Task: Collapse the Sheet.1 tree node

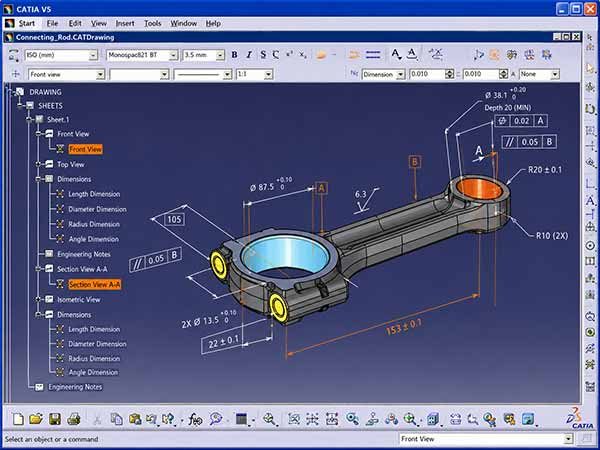Action: click(x=29, y=120)
